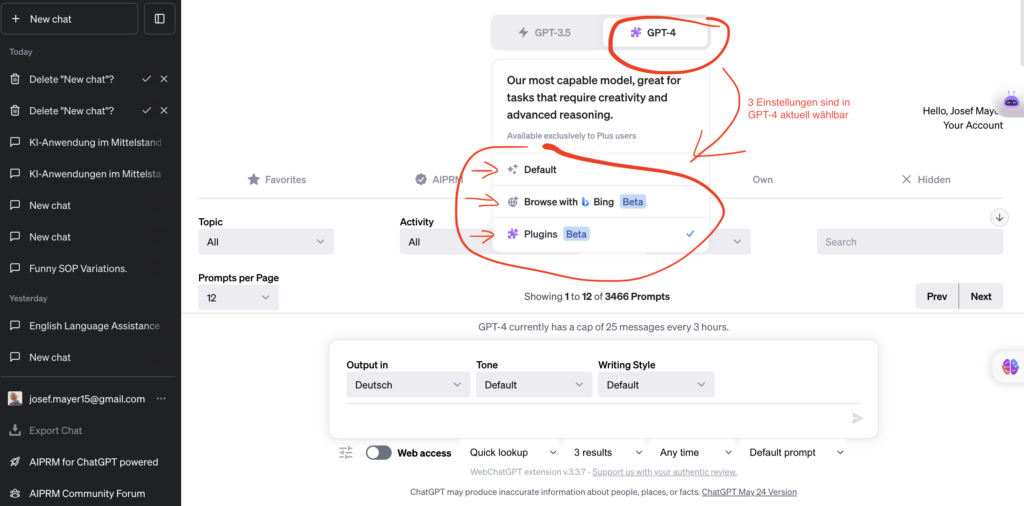The height and width of the screenshot is (506, 1024).
Task: Expand Output in dropdown set to Deutsch
Action: [x=408, y=385]
